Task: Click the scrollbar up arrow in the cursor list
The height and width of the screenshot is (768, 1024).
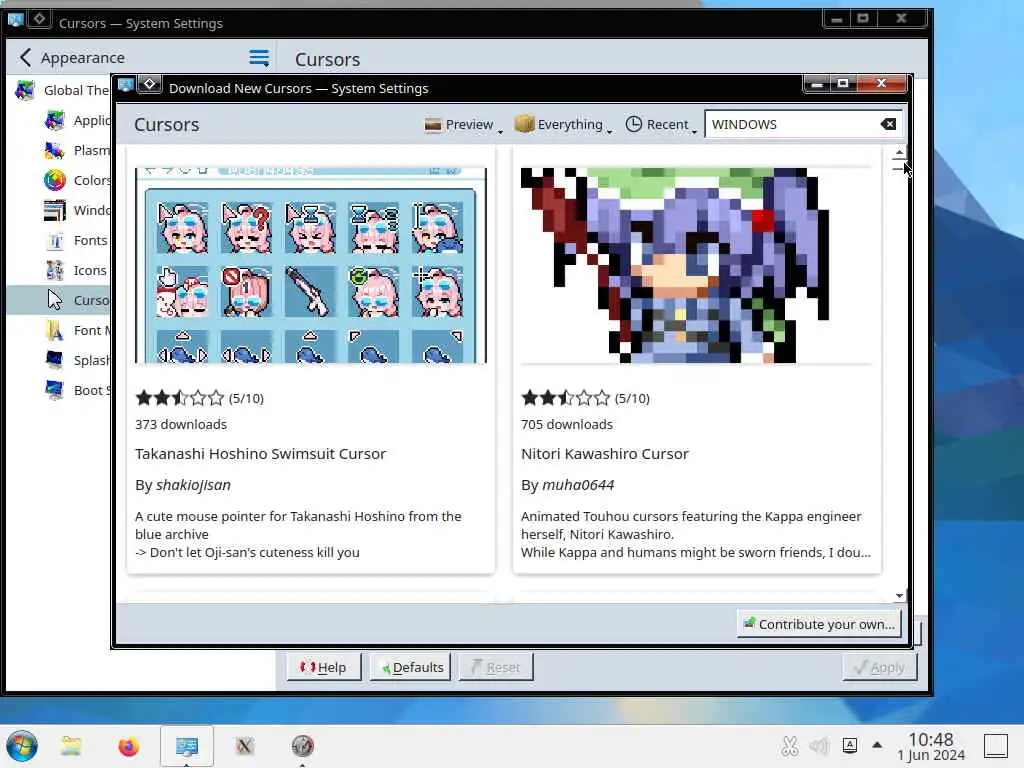Action: click(x=899, y=152)
